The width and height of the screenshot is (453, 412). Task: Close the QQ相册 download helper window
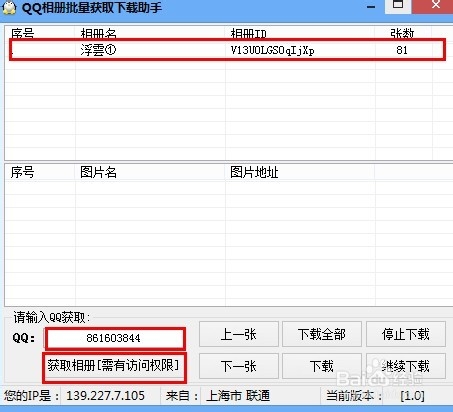435,5
